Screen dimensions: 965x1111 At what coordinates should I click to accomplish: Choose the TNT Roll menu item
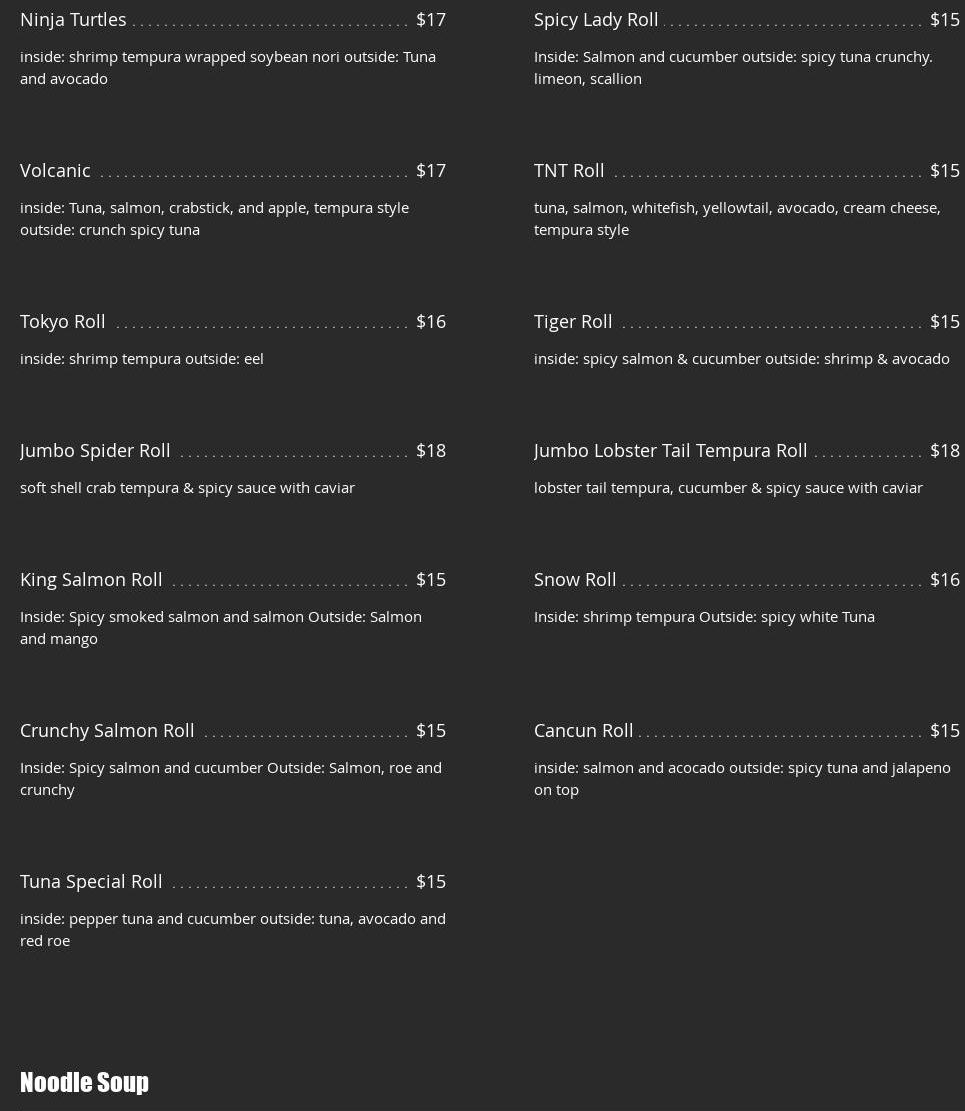[x=569, y=171]
